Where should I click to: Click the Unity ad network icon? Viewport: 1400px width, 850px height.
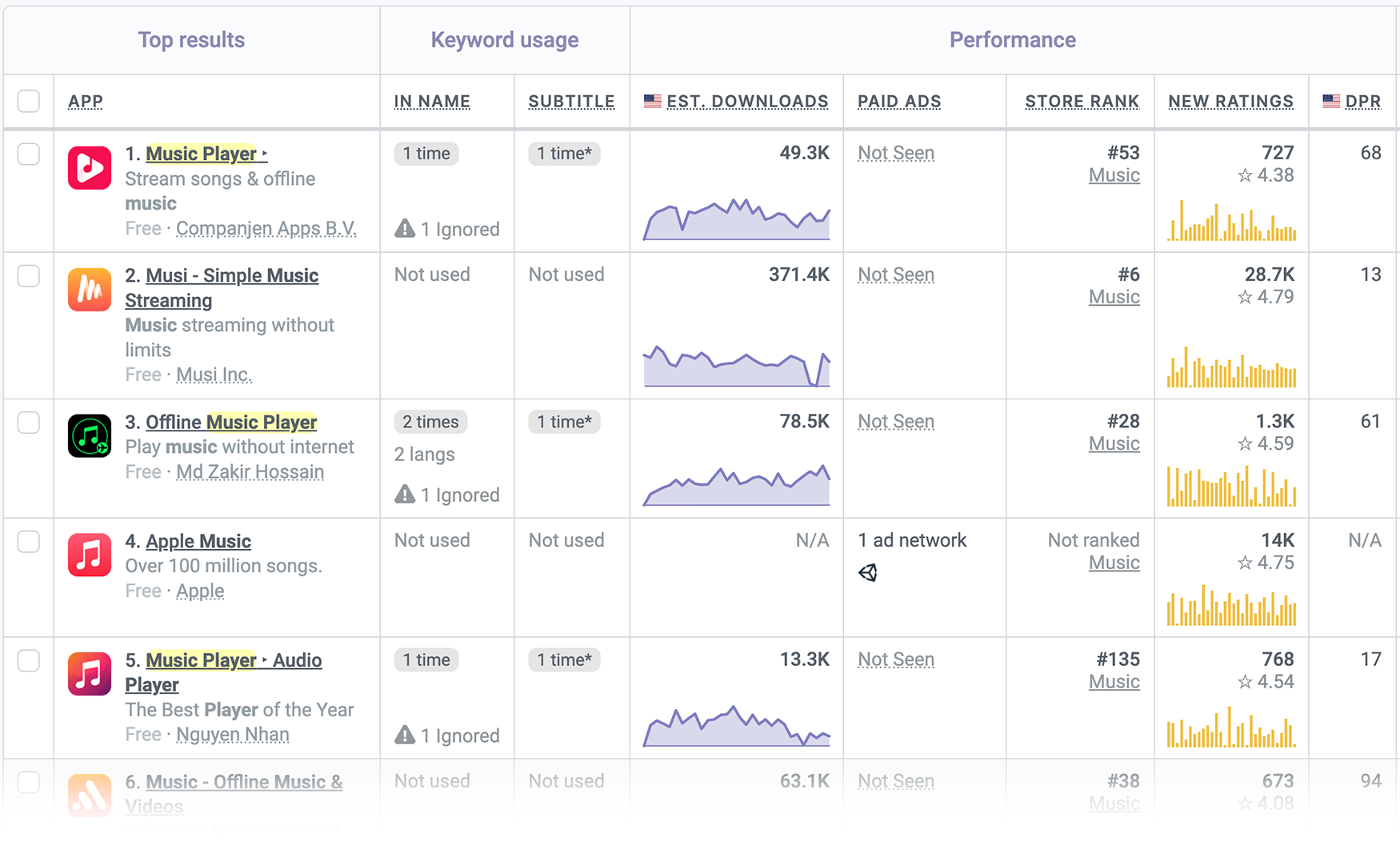tap(868, 572)
